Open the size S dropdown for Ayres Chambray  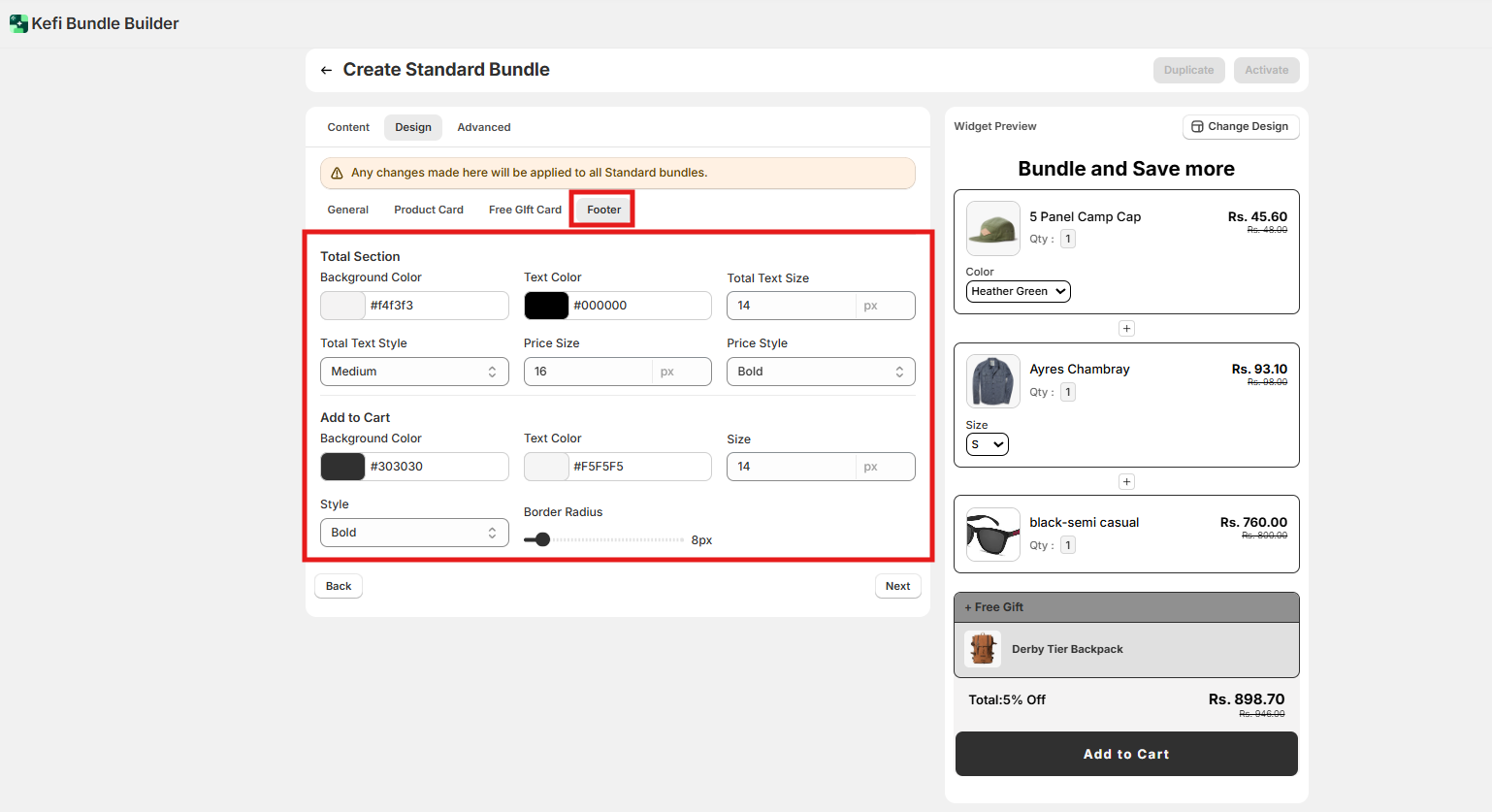(x=987, y=444)
